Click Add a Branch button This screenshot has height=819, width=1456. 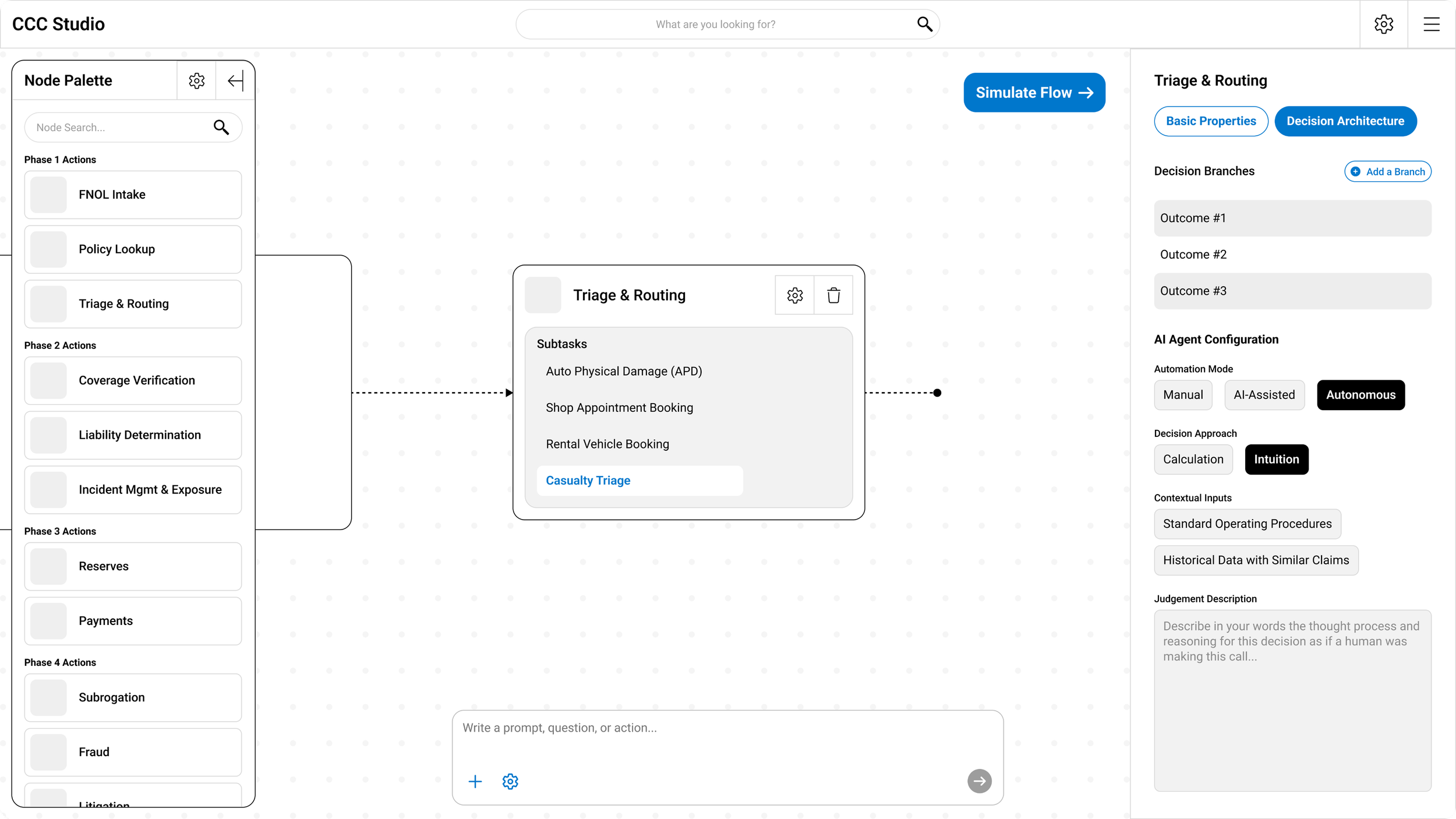[x=1387, y=172]
